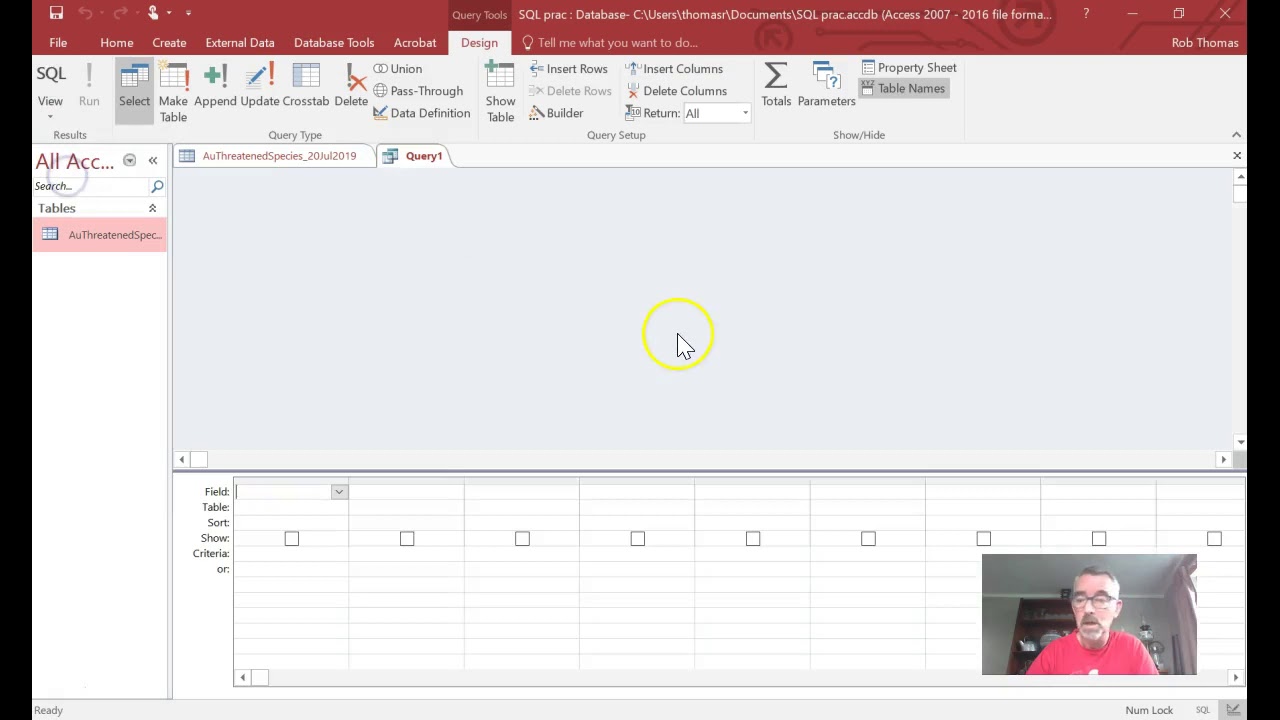Open the Help question mark

click(x=1086, y=14)
